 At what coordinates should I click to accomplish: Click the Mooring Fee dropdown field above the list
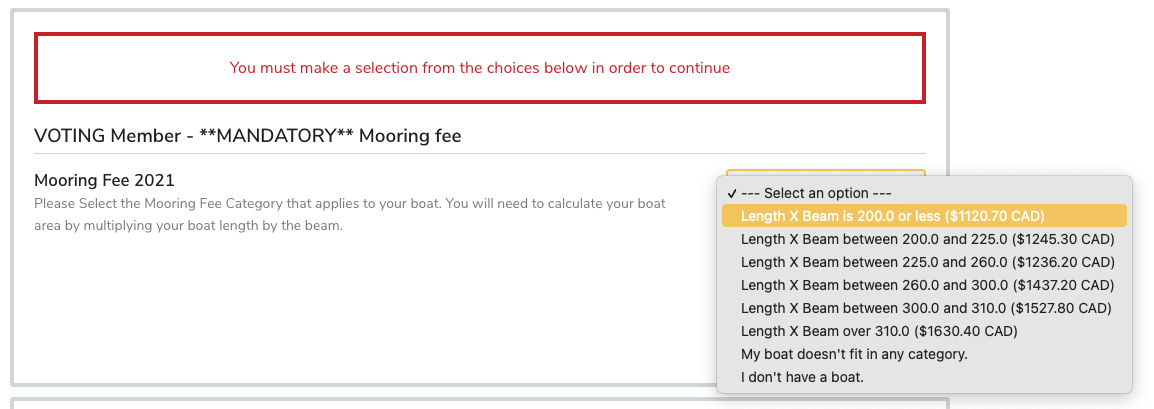[825, 174]
